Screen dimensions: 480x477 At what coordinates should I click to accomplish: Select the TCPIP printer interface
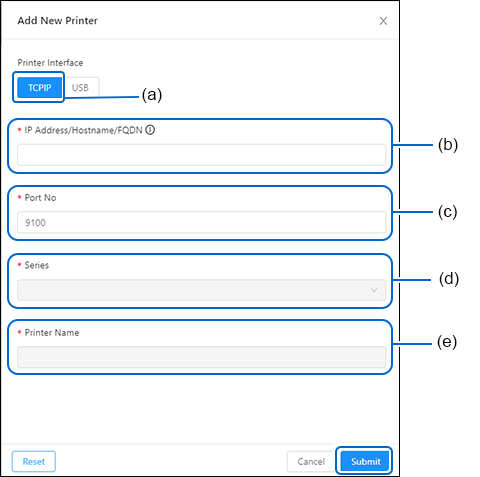tap(40, 87)
